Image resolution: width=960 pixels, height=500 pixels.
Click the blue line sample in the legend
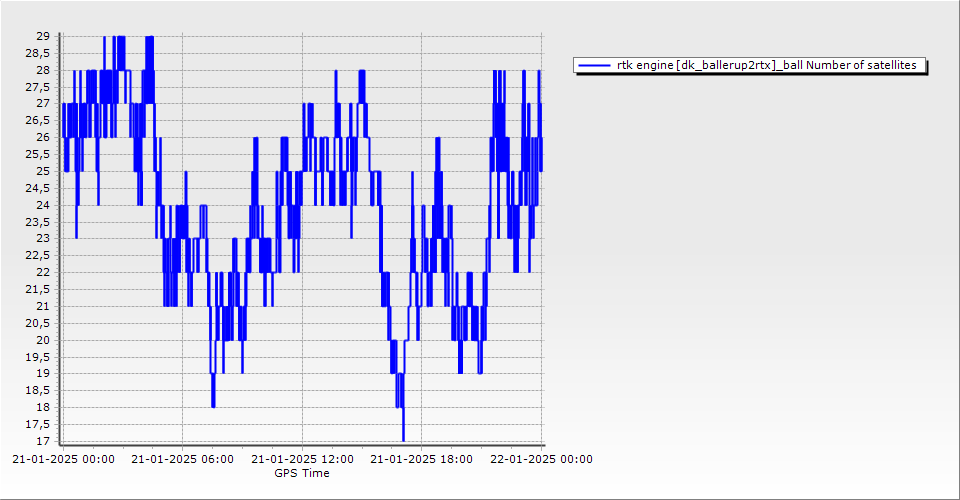(594, 66)
